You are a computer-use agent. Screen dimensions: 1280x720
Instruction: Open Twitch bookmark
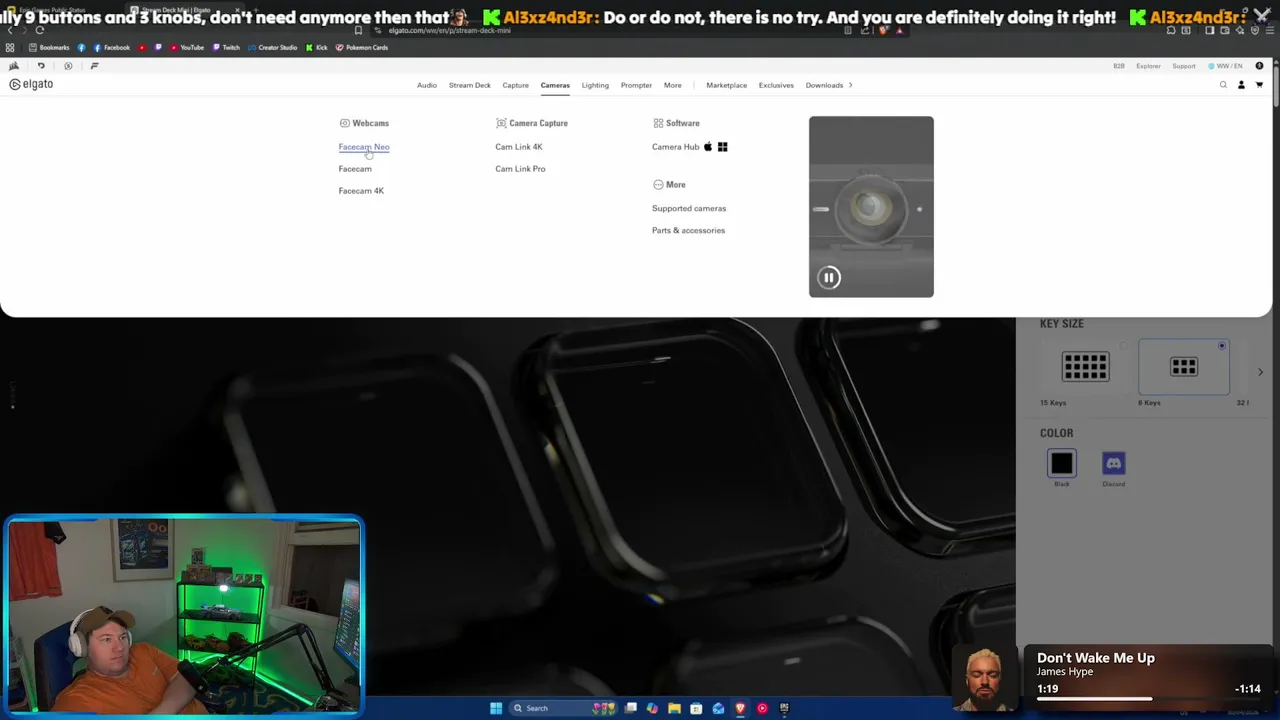[226, 47]
